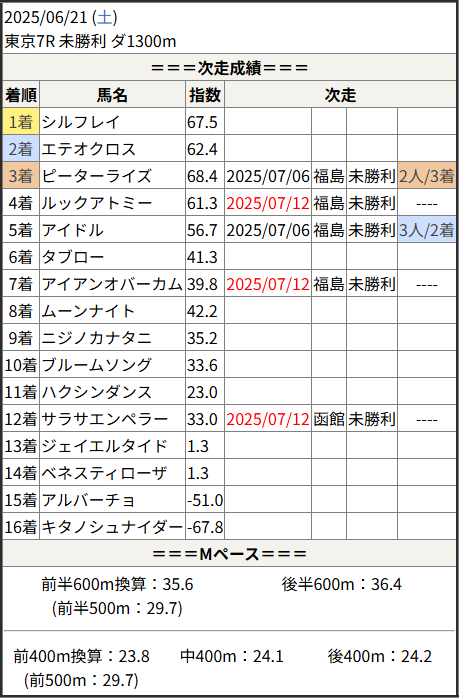Screen dimensions: 459x698
Task: Click the 次走 column header
Action: pyautogui.click(x=340, y=95)
